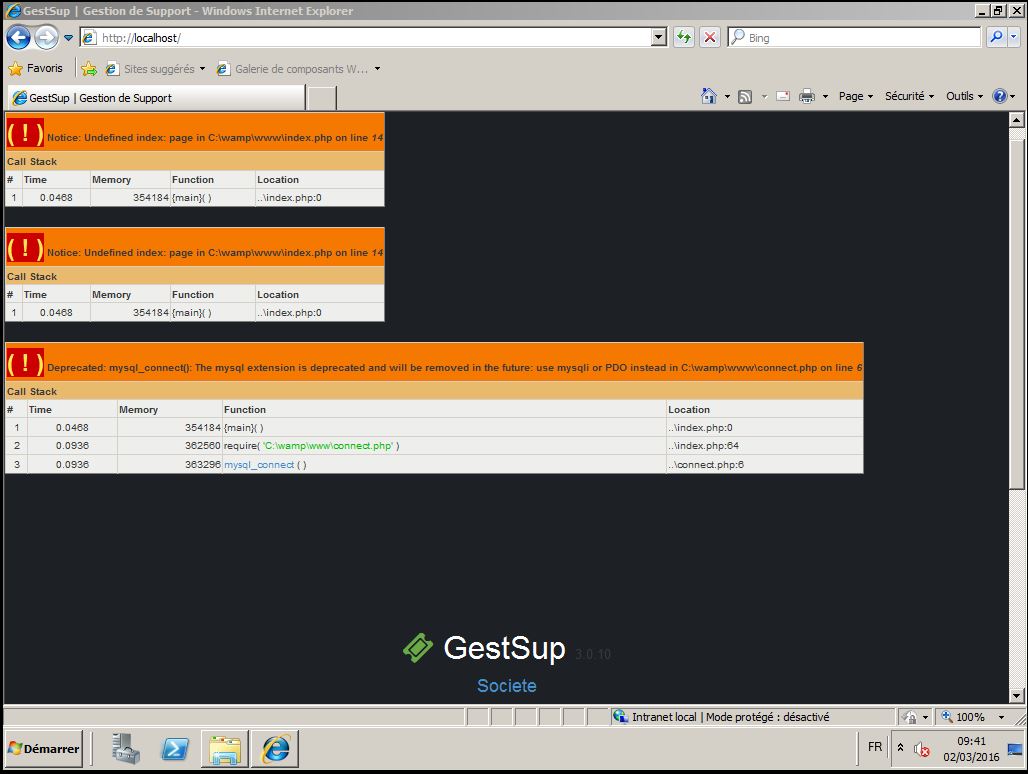This screenshot has width=1028, height=774.
Task: Open the Sécurité menu
Action: (909, 96)
